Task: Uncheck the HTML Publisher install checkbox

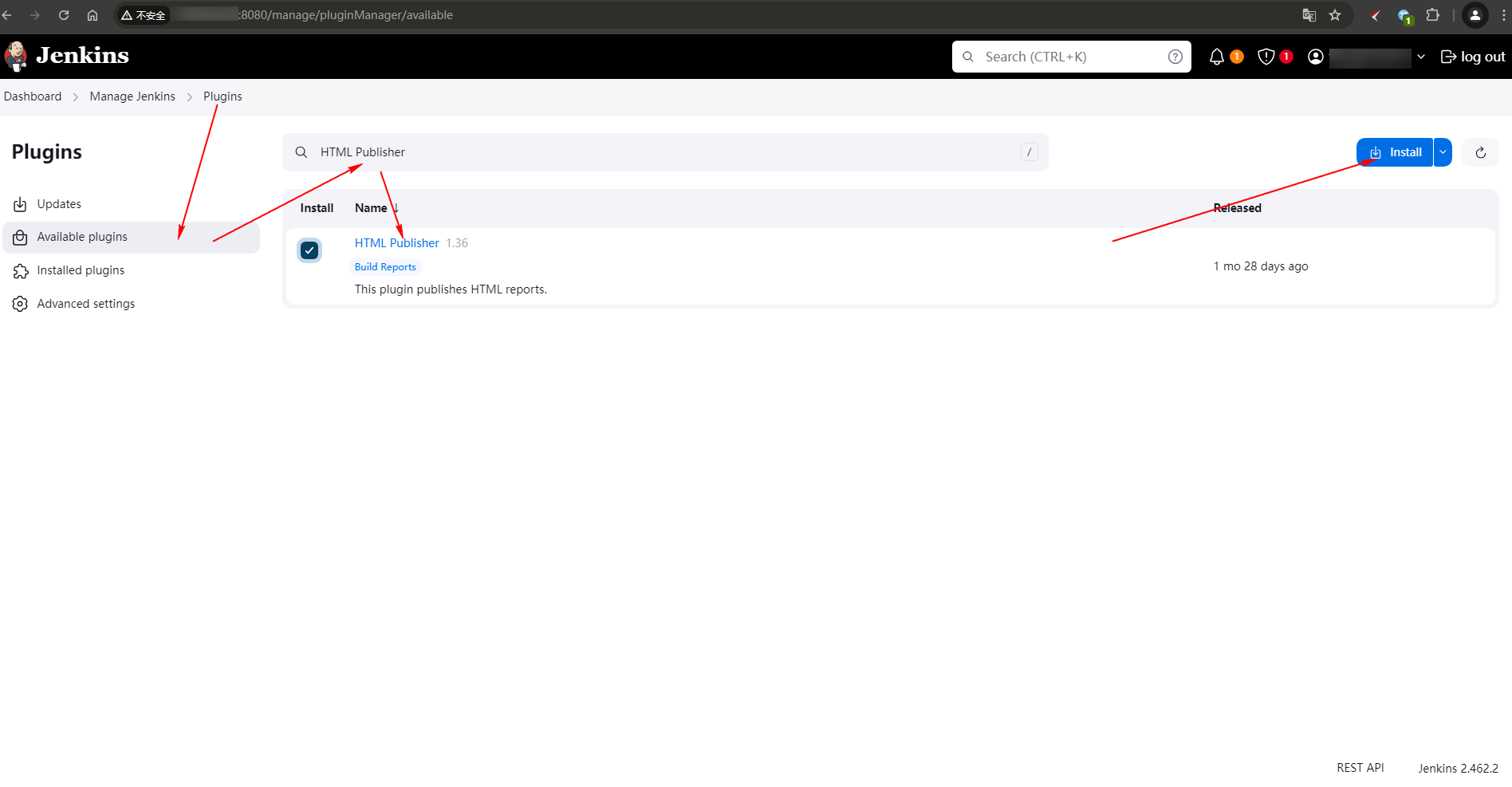Action: tap(309, 250)
